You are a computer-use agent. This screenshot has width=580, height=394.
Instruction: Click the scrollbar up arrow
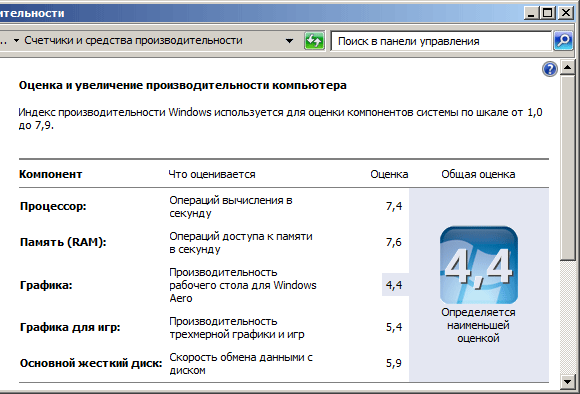click(567, 67)
